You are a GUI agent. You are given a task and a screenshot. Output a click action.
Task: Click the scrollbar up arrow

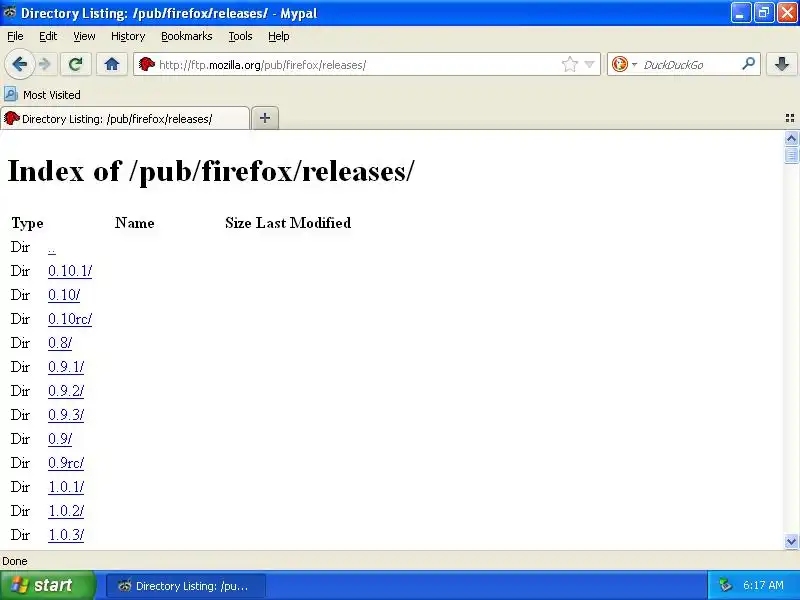pos(791,138)
